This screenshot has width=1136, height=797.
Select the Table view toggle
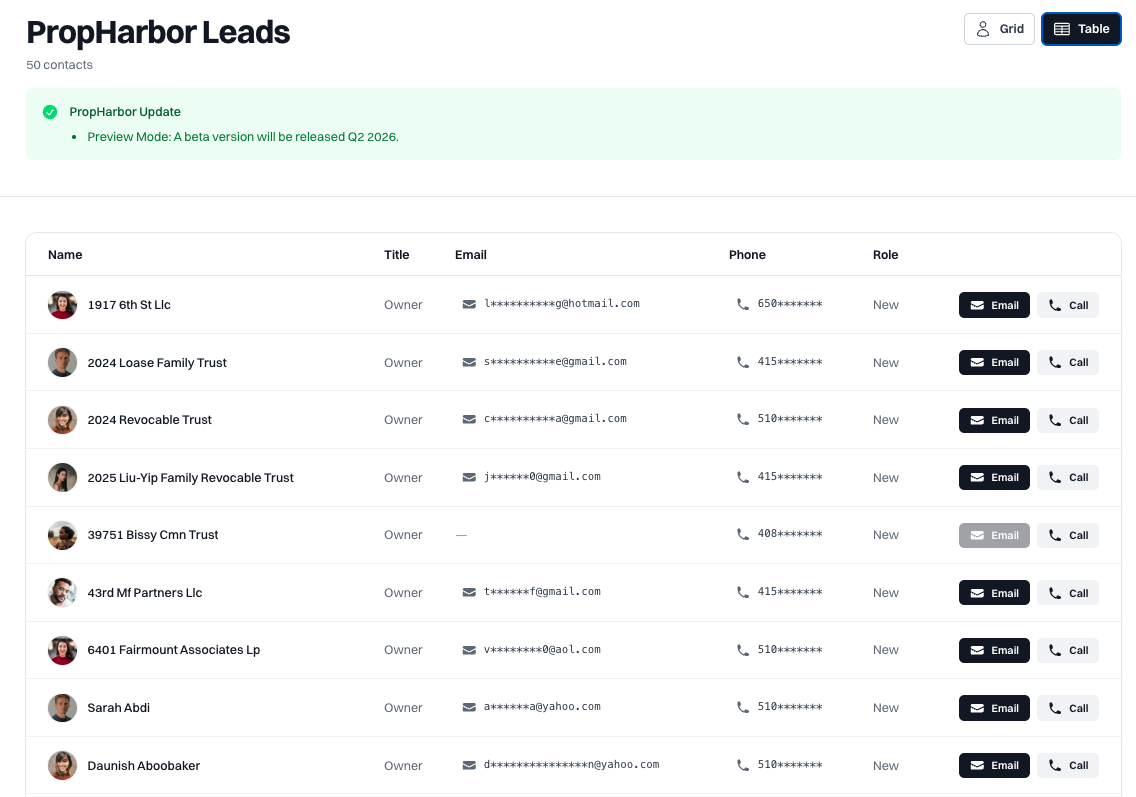1081,29
